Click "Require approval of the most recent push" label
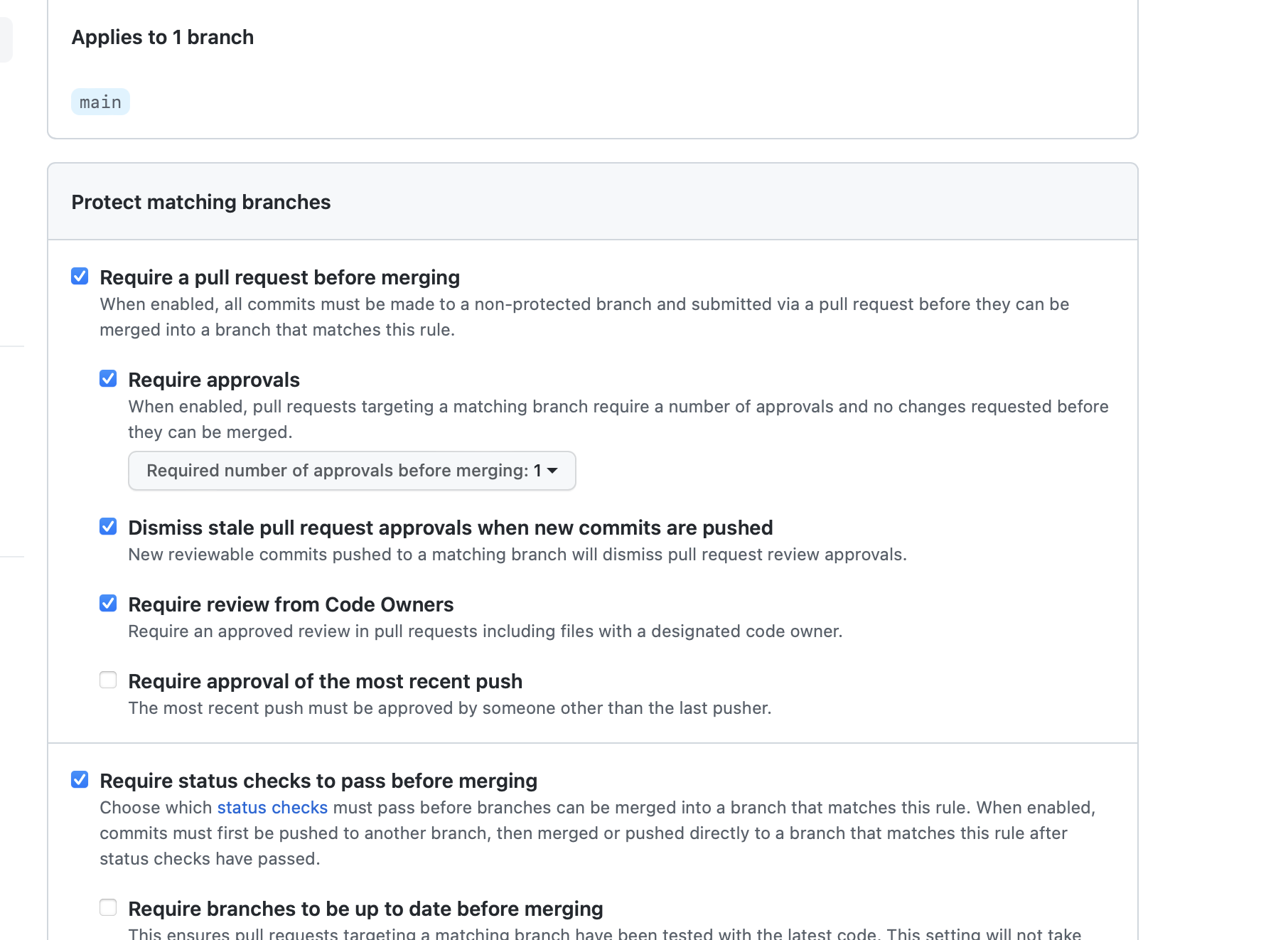This screenshot has height=940, width=1288. (x=324, y=680)
